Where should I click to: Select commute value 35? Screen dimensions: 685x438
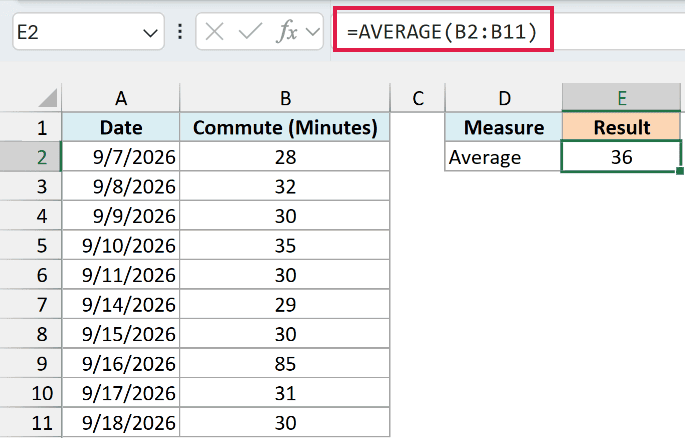[x=285, y=245]
